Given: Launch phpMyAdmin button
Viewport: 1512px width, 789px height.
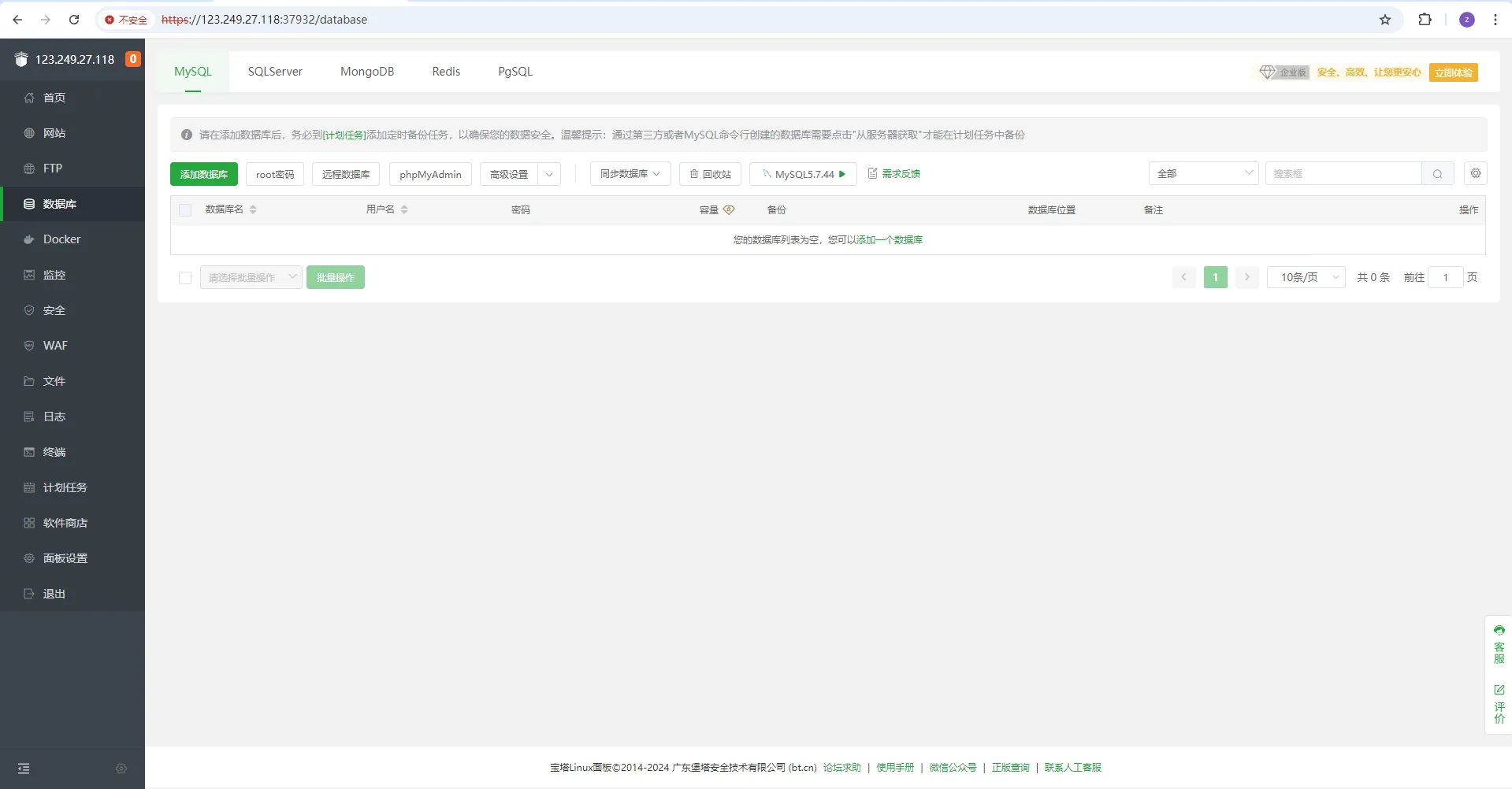Looking at the screenshot, I should pos(430,174).
